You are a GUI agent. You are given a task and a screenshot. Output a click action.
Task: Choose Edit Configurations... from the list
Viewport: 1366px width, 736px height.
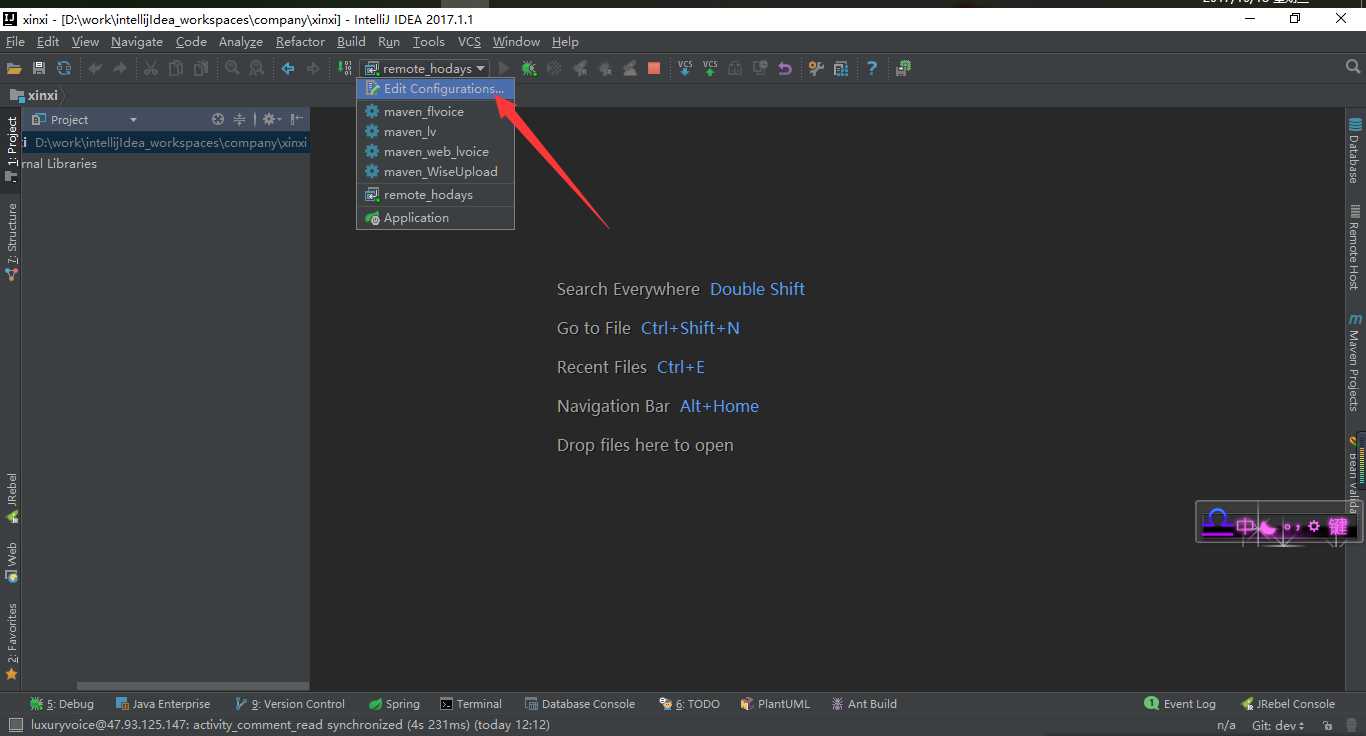tap(435, 89)
